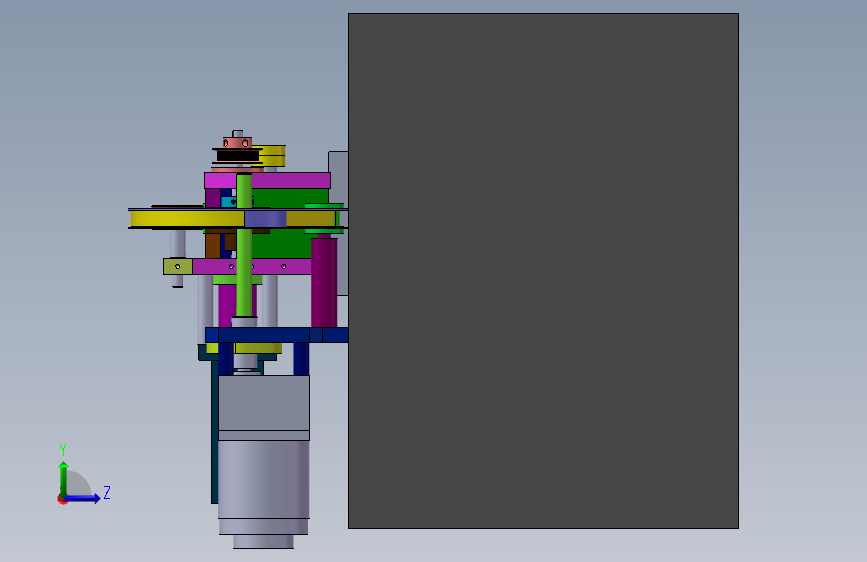This screenshot has width=867, height=562.
Task: Select the large yellow pulley disc
Action: tap(187, 218)
